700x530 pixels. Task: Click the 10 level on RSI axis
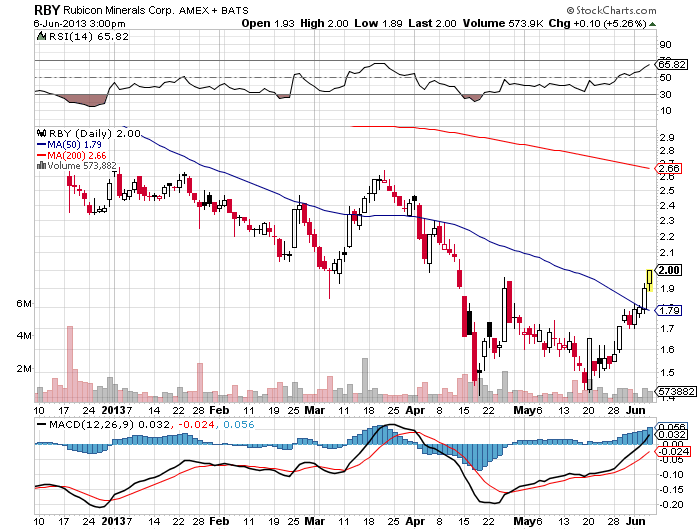(665, 111)
